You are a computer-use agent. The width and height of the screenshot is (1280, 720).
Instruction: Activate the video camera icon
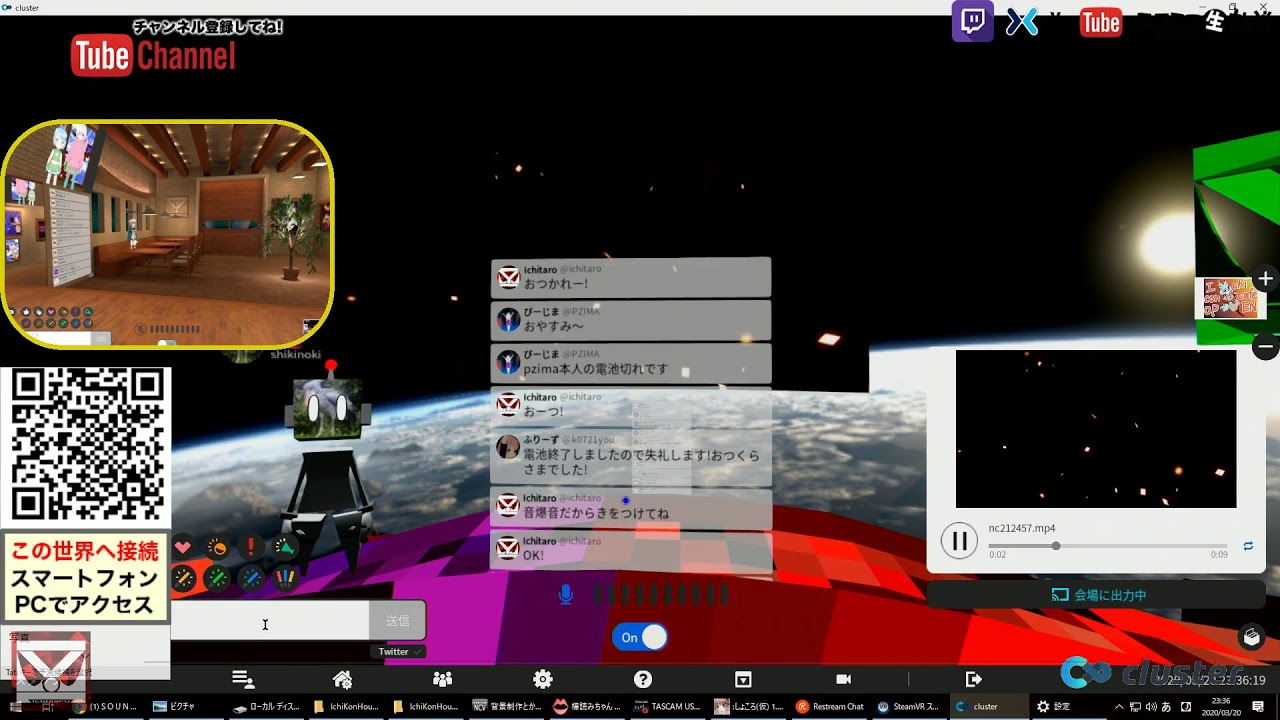[843, 679]
